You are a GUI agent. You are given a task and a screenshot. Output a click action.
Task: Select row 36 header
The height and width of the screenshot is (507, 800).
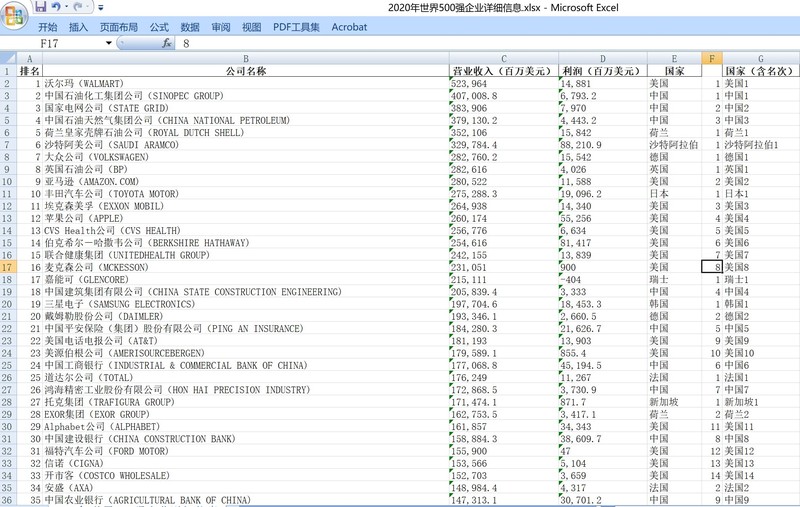pyautogui.click(x=8, y=500)
